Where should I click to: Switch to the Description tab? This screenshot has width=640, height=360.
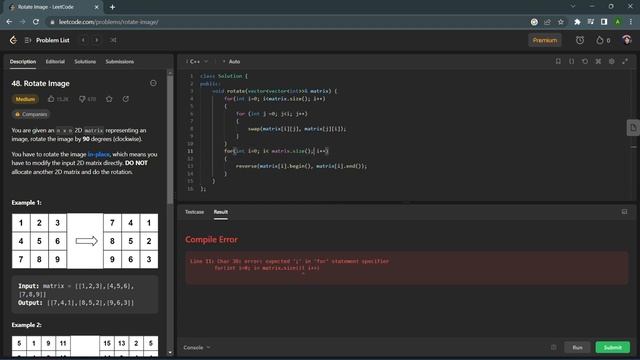(23, 62)
